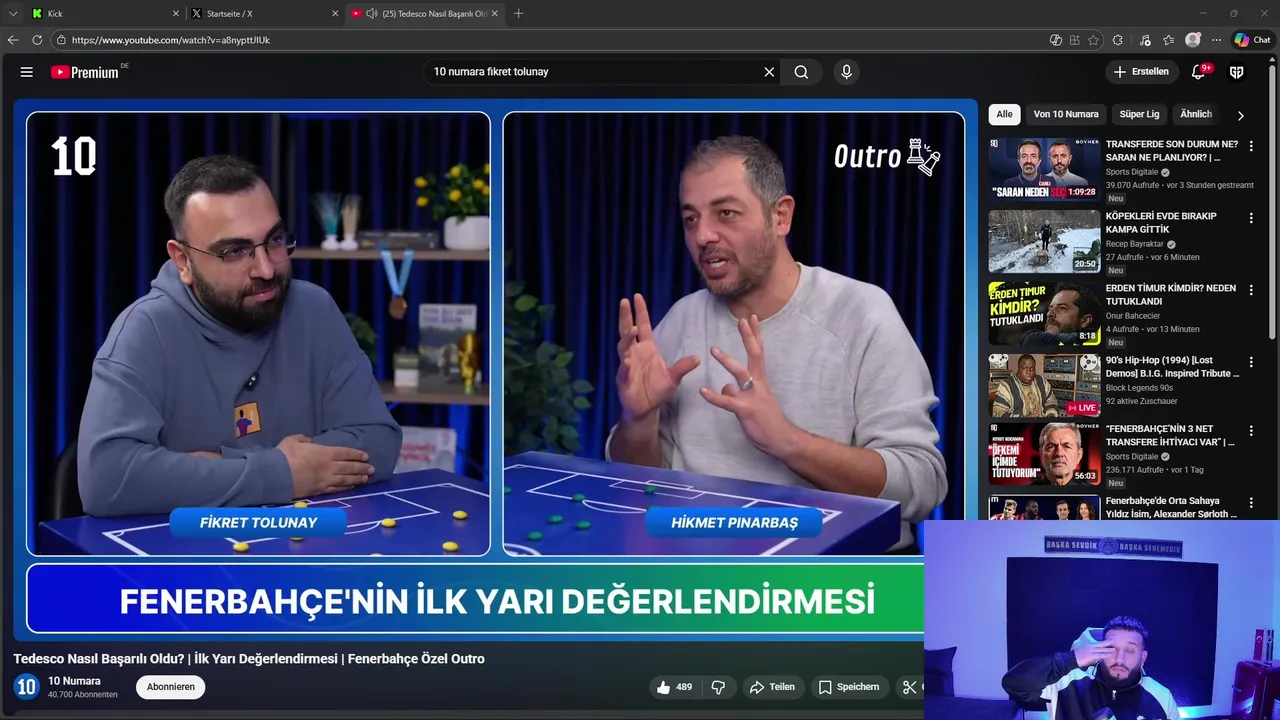Screen dimensions: 1280x720
Task: Click the Copilot-style icon in address bar
Action: [x=1056, y=40]
